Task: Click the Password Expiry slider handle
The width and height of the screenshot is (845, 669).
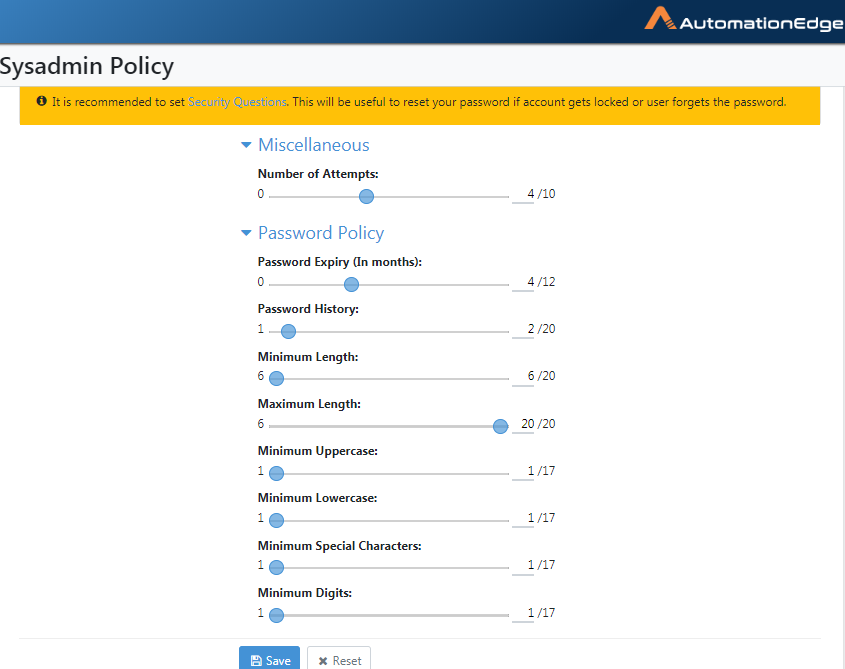Action: click(351, 285)
